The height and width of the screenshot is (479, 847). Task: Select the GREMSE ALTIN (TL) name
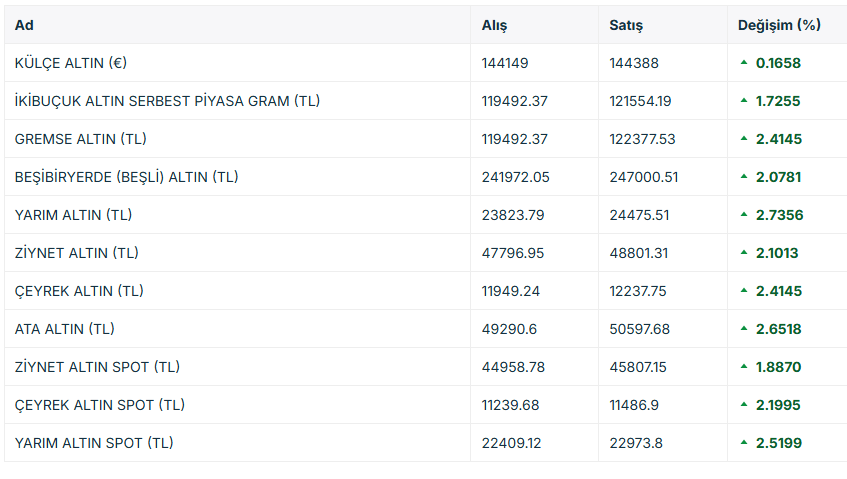(80, 139)
